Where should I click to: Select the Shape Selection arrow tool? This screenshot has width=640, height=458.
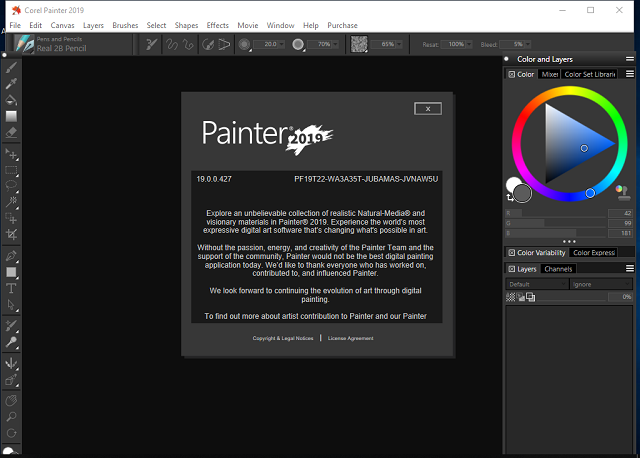point(11,305)
